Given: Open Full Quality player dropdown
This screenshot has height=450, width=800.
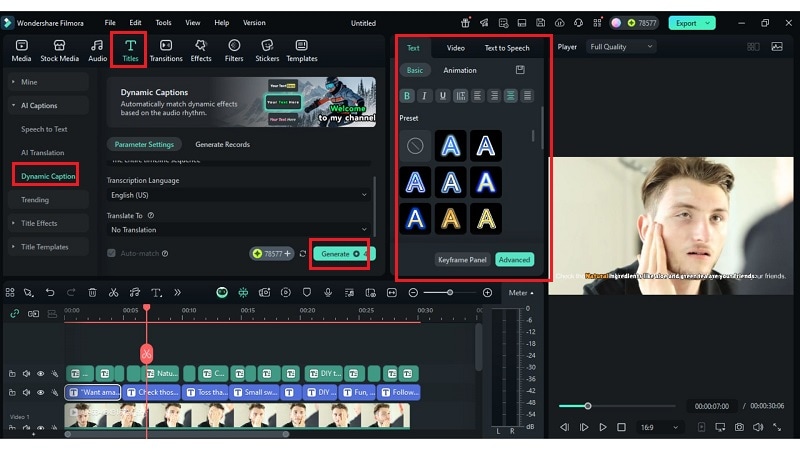Looking at the screenshot, I should pos(621,46).
